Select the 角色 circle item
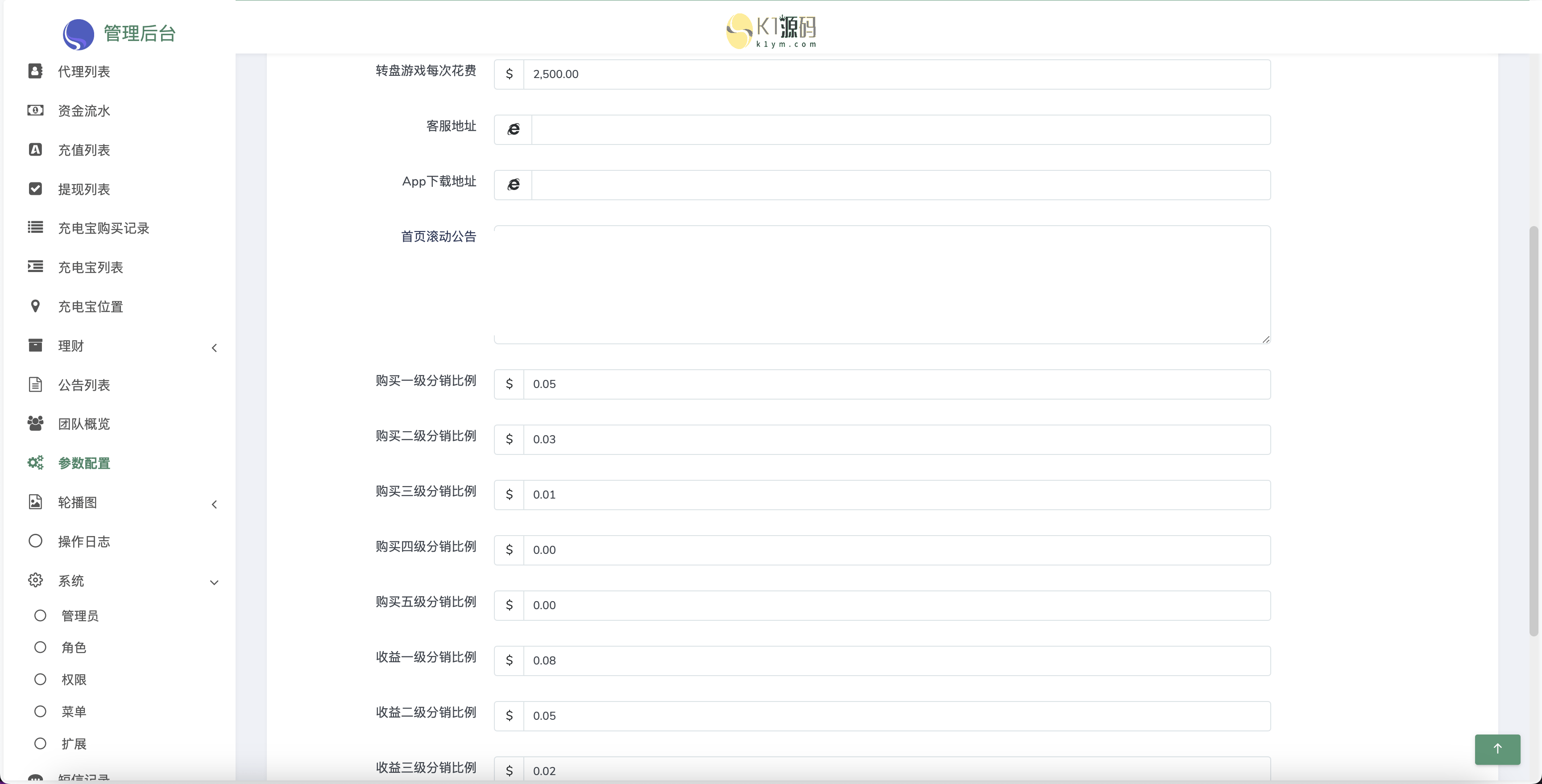This screenshot has height=784, width=1542. pos(40,647)
